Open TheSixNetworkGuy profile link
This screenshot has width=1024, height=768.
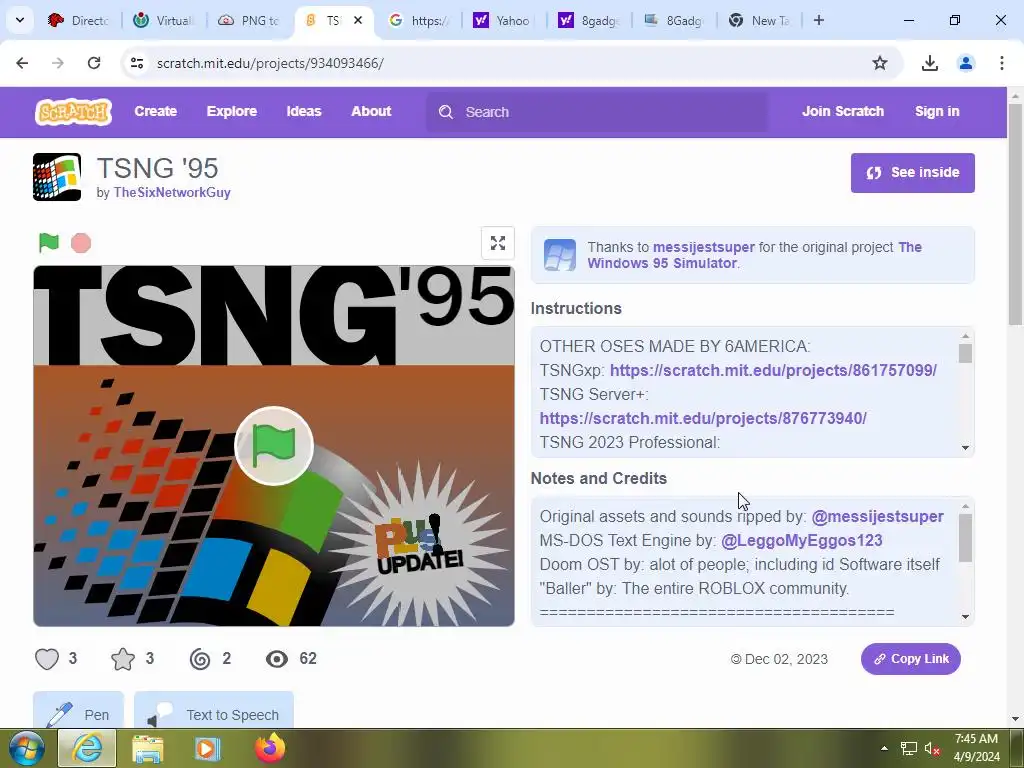[172, 193]
